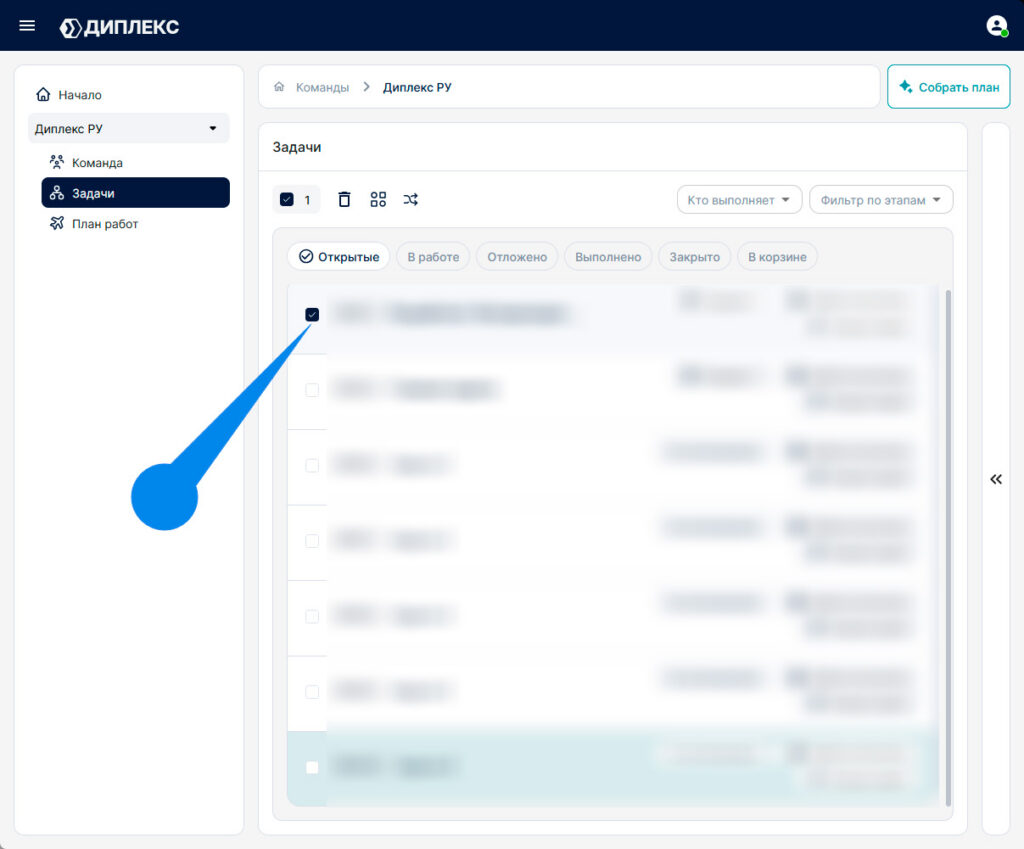Image resolution: width=1024 pixels, height=849 pixels.
Task: Open the Кто выполняет dropdown
Action: pos(739,200)
